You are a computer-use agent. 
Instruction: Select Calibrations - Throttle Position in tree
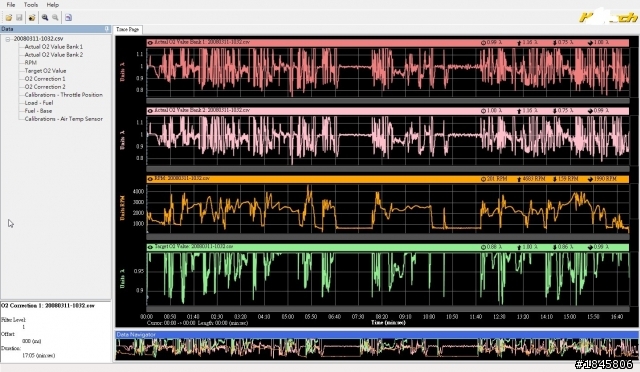point(63,95)
